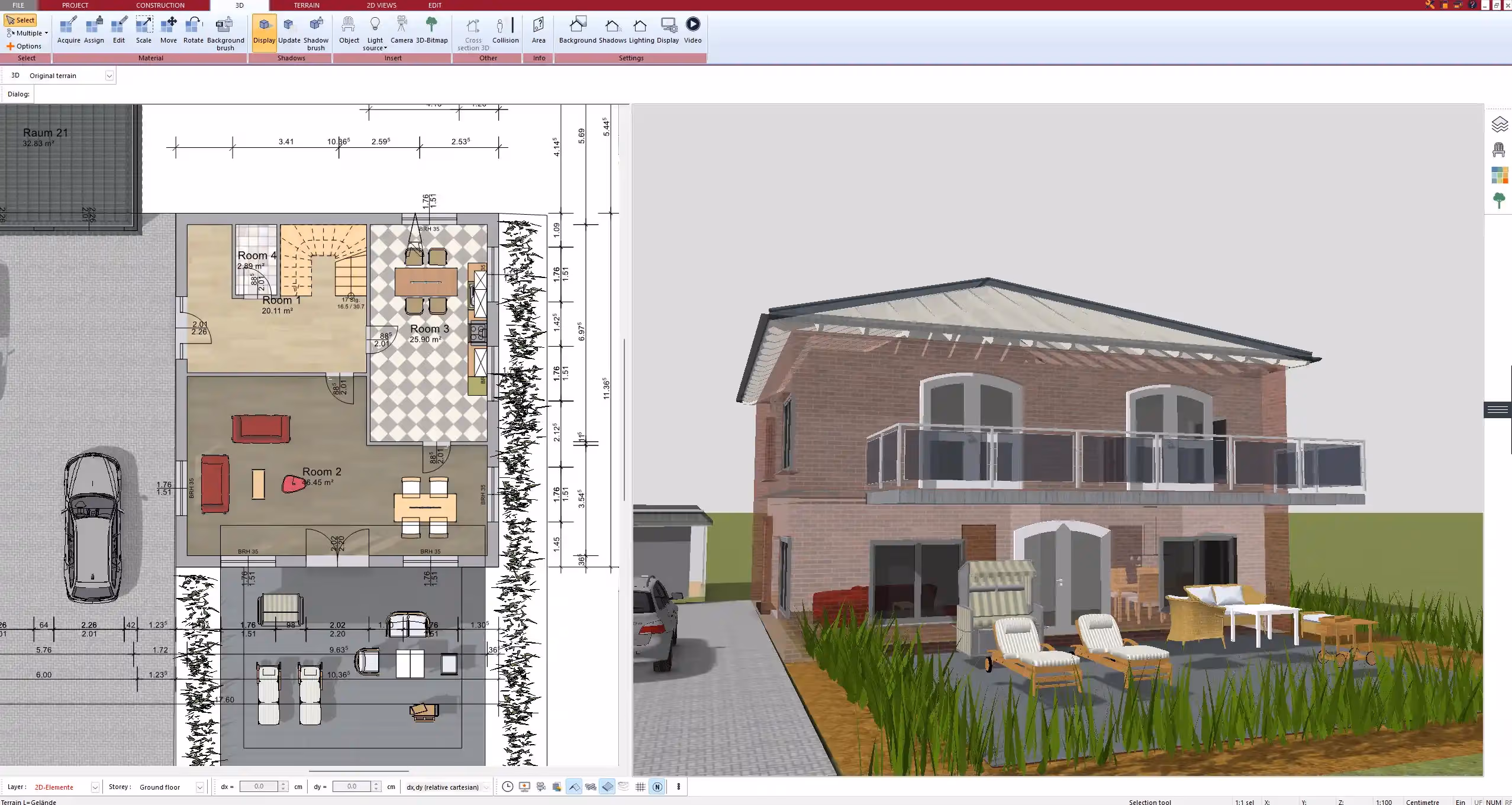Viewport: 1512px width, 805px height.
Task: Click the dx value stepper arrows
Action: 283,787
